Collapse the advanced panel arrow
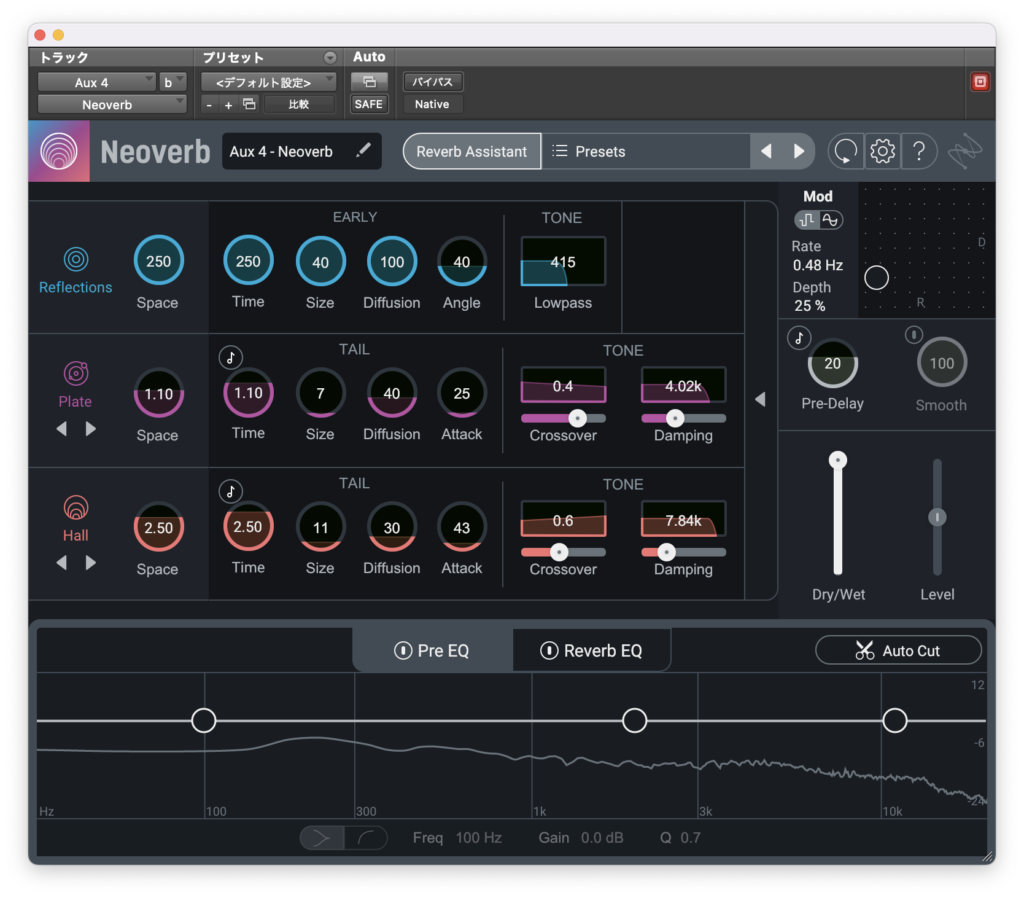Image resolution: width=1024 pixels, height=898 pixels. (760, 399)
